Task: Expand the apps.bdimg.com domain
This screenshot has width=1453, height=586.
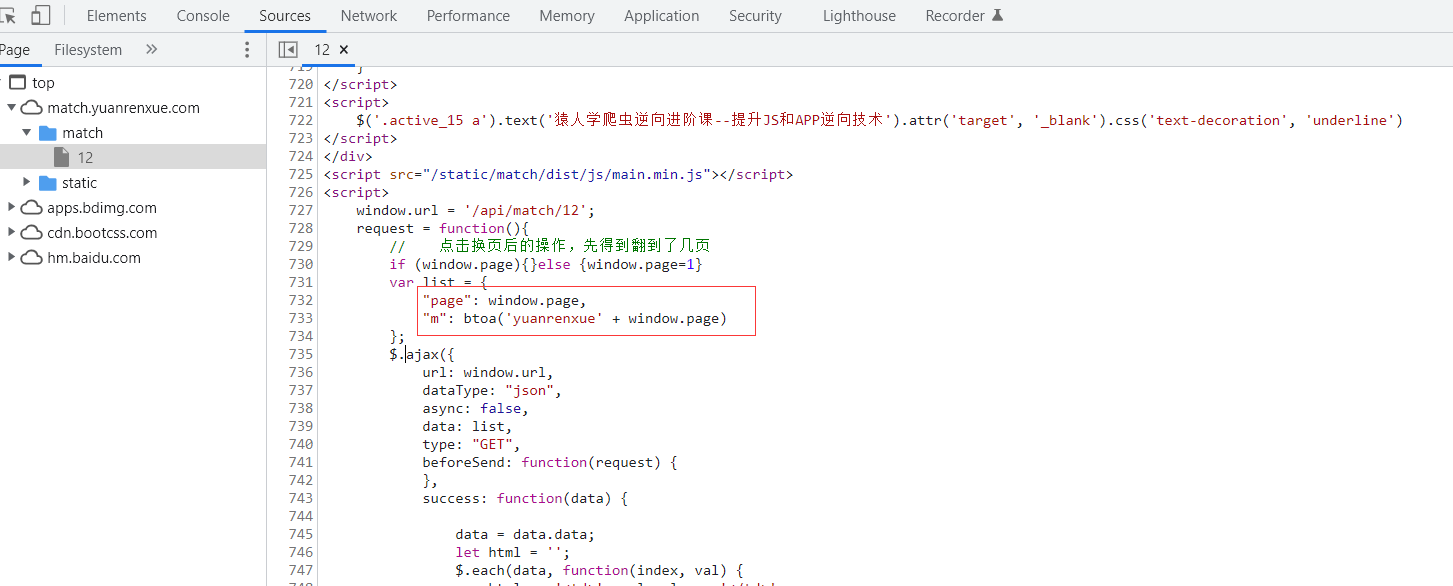Action: (12, 208)
